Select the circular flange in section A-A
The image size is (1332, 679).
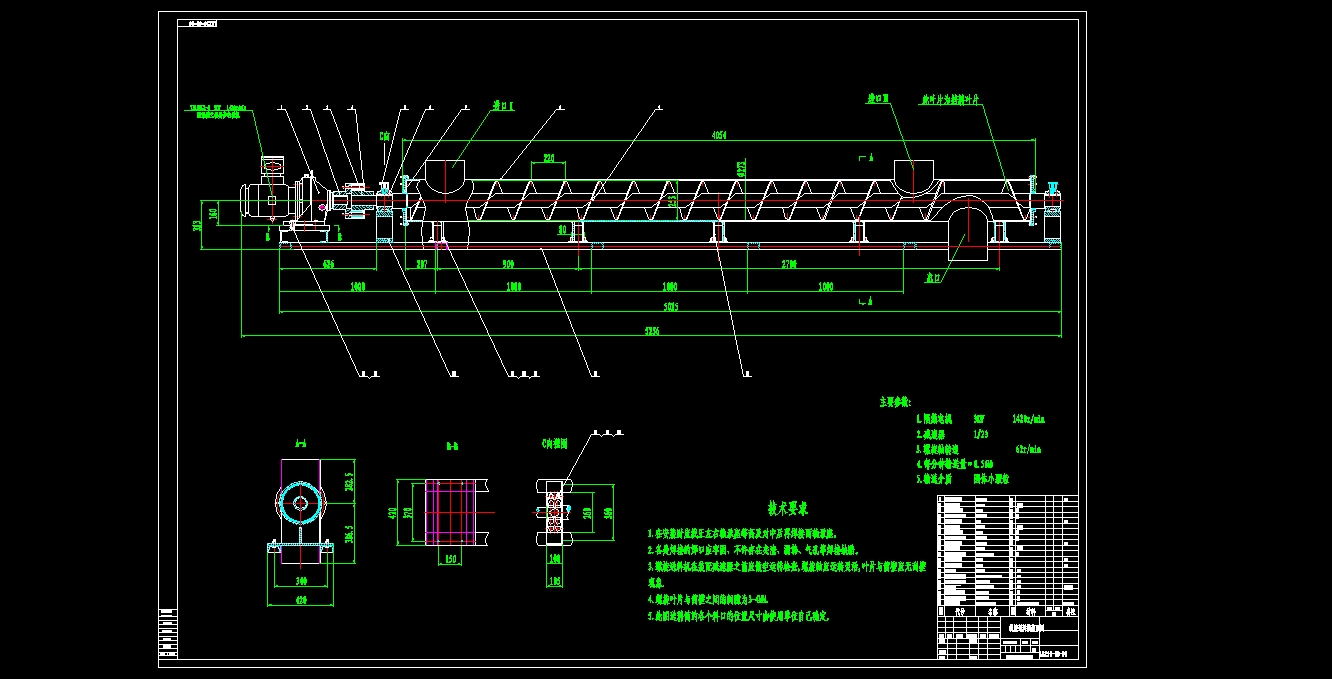click(299, 505)
